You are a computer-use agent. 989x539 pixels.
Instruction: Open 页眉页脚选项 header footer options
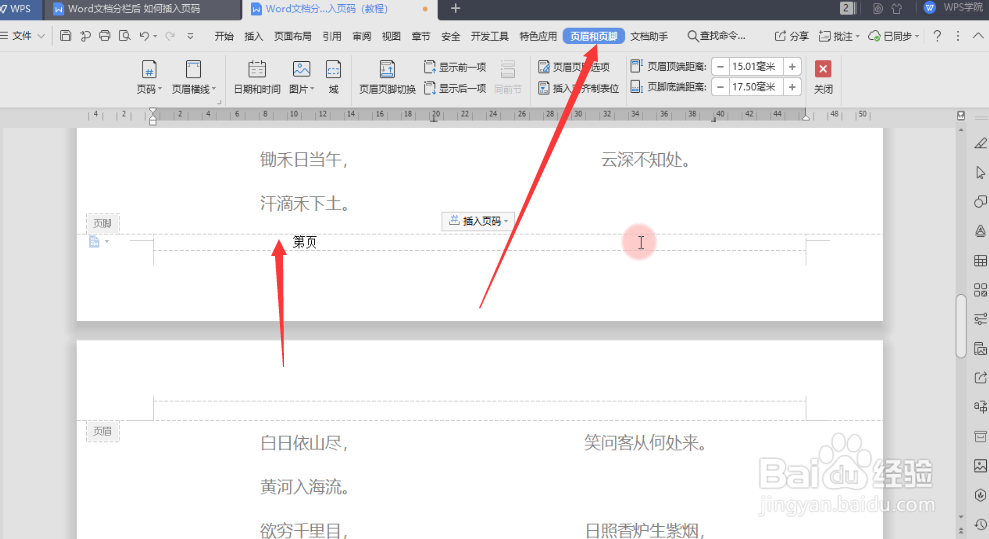tap(574, 67)
